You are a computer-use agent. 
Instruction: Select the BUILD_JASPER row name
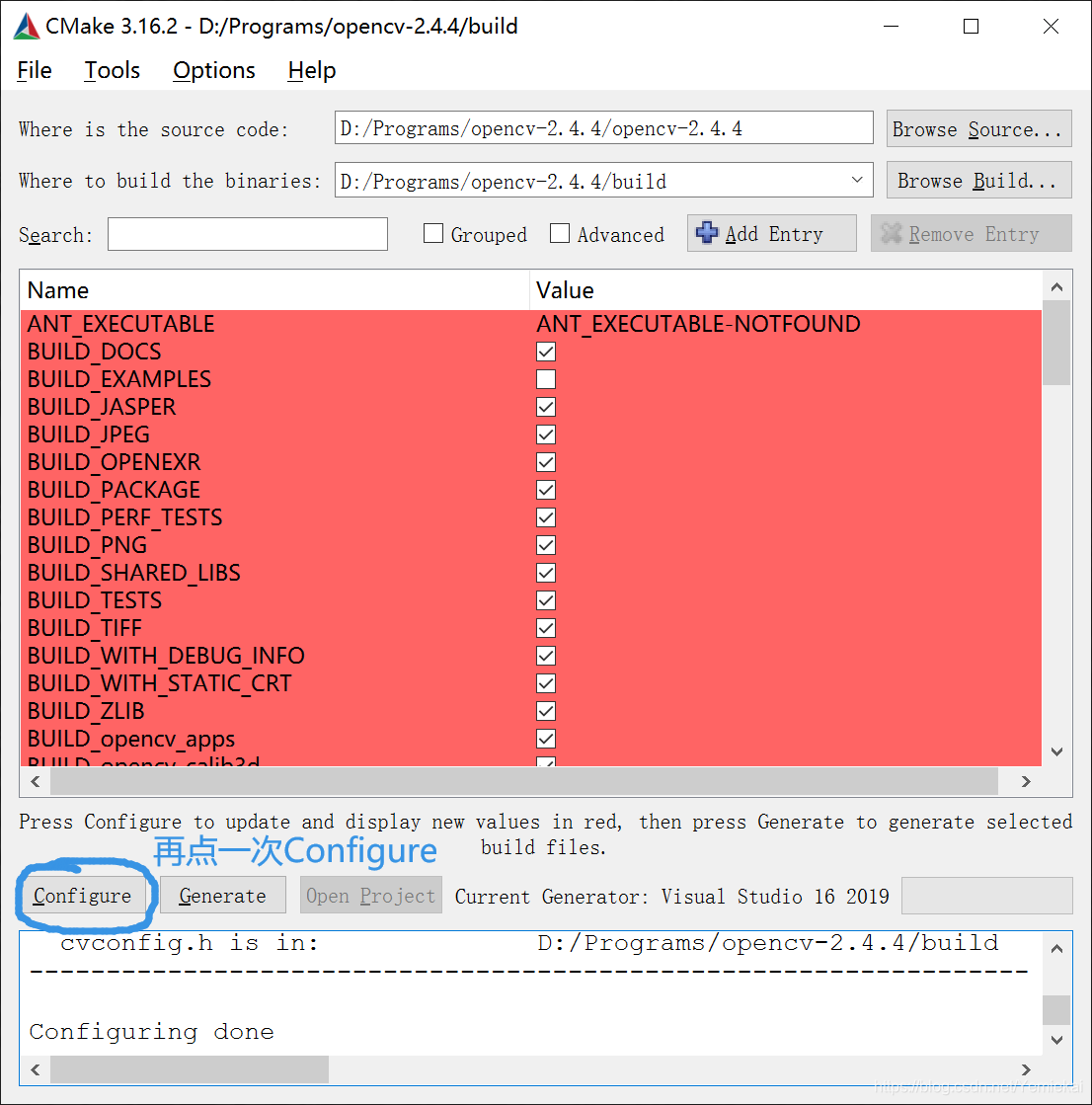102,407
